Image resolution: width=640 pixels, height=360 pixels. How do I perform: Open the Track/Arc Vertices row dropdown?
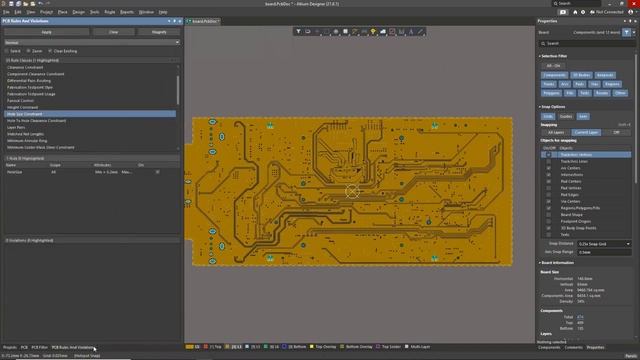click(549, 155)
